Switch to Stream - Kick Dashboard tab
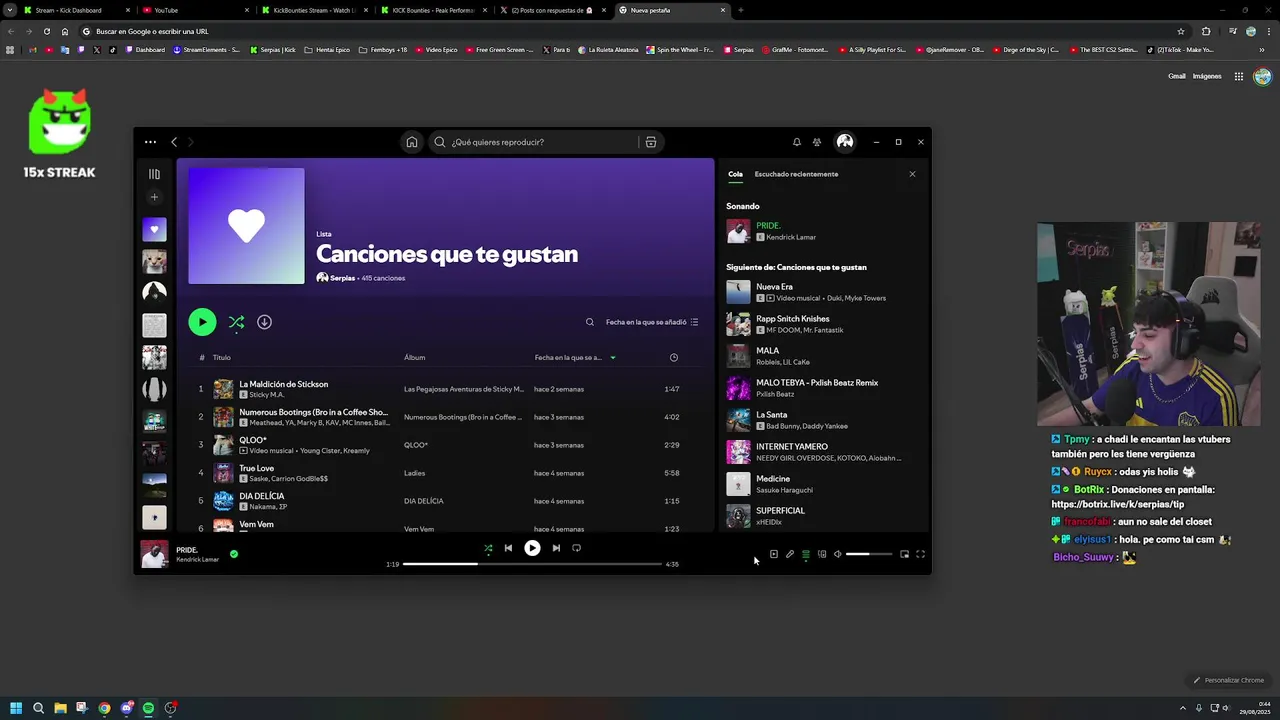 76,10
